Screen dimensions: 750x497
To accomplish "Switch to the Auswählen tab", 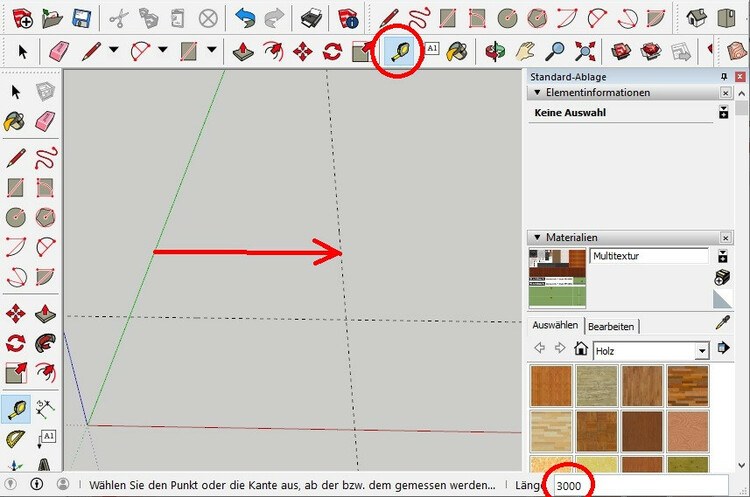I will point(555,325).
